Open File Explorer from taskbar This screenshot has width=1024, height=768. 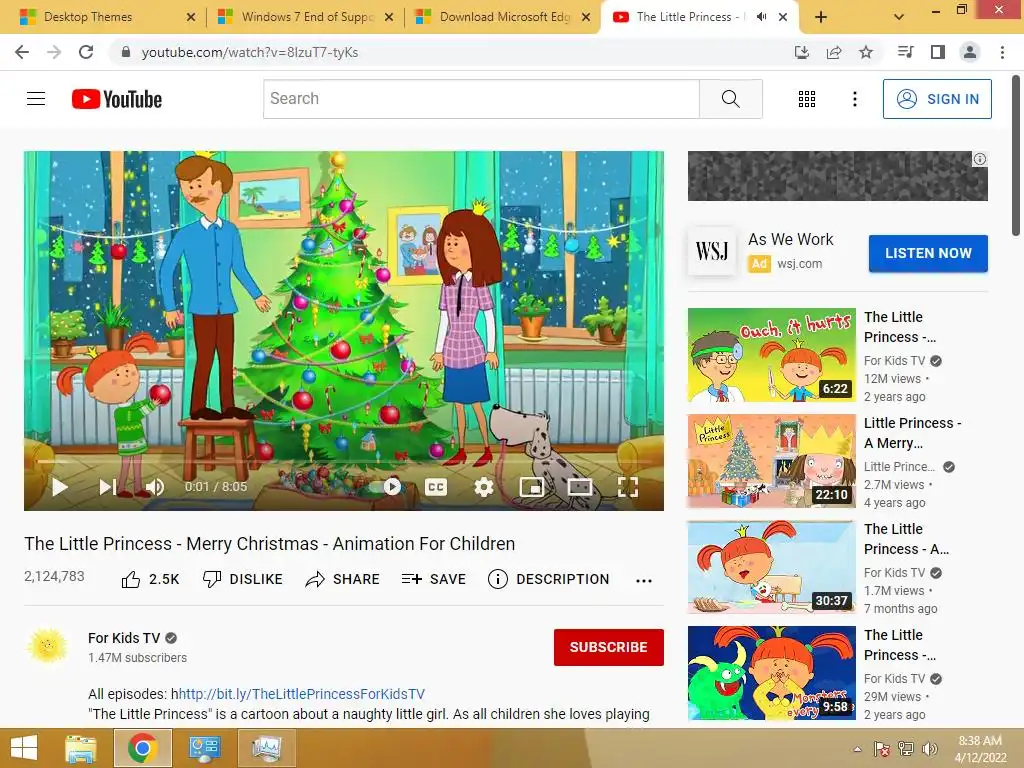81,748
